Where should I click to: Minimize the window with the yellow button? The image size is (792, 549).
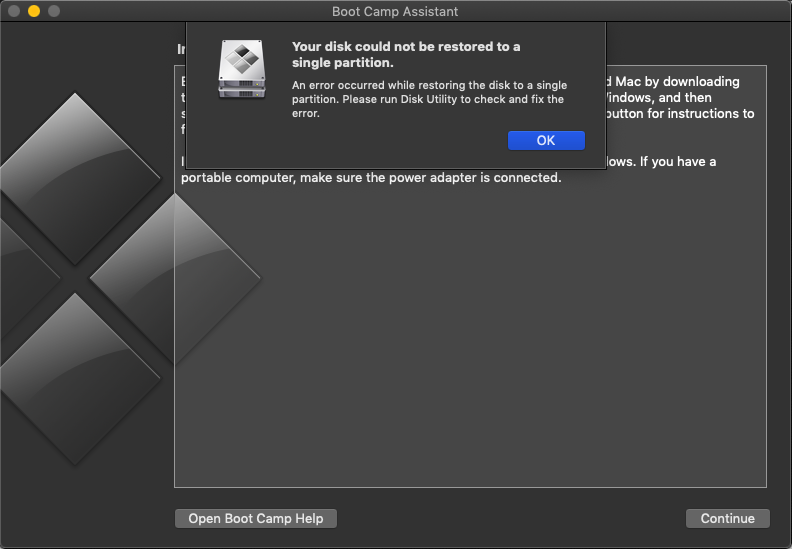[x=34, y=11]
